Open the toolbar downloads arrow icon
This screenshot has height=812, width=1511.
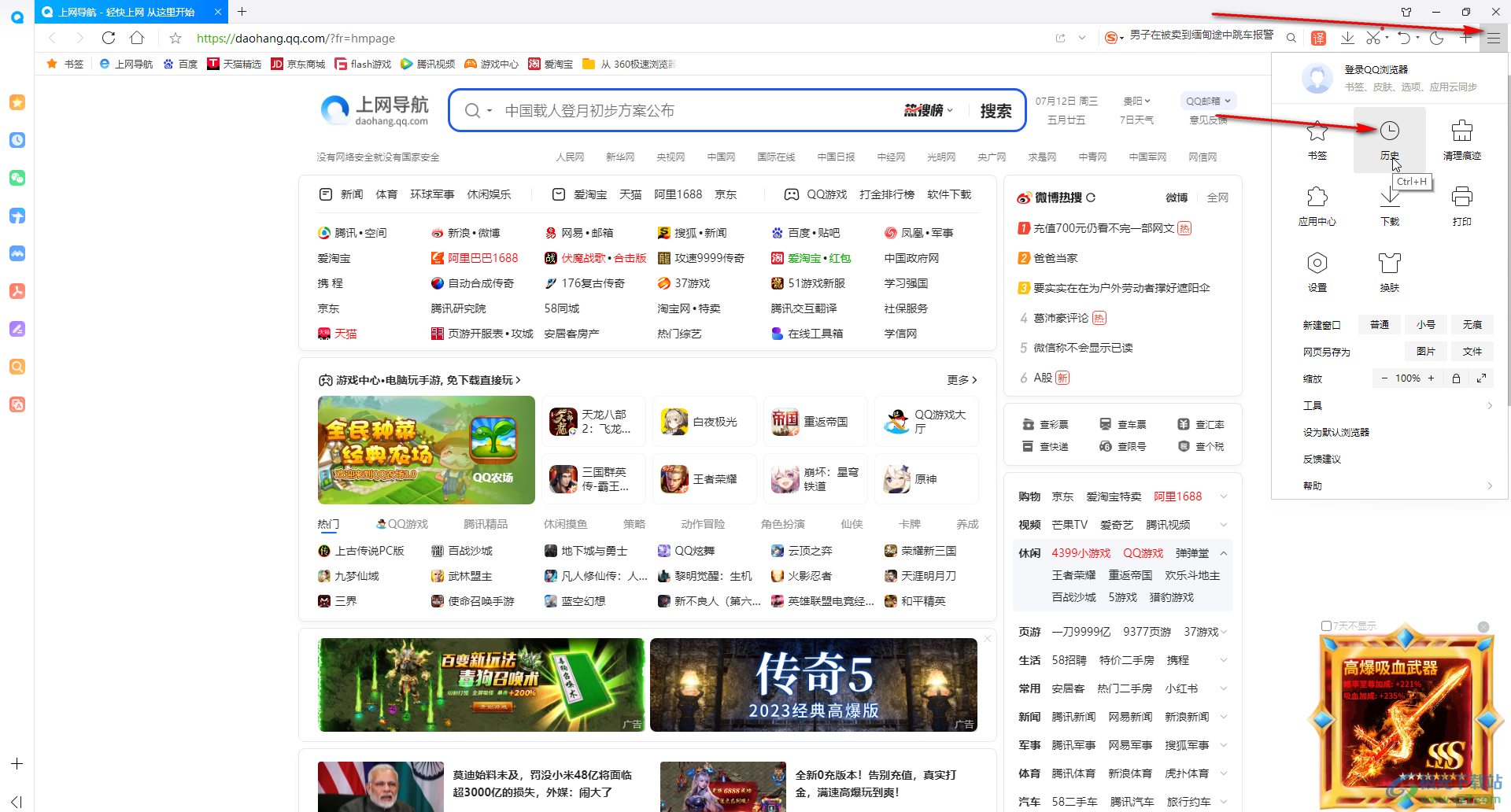pos(1347,38)
